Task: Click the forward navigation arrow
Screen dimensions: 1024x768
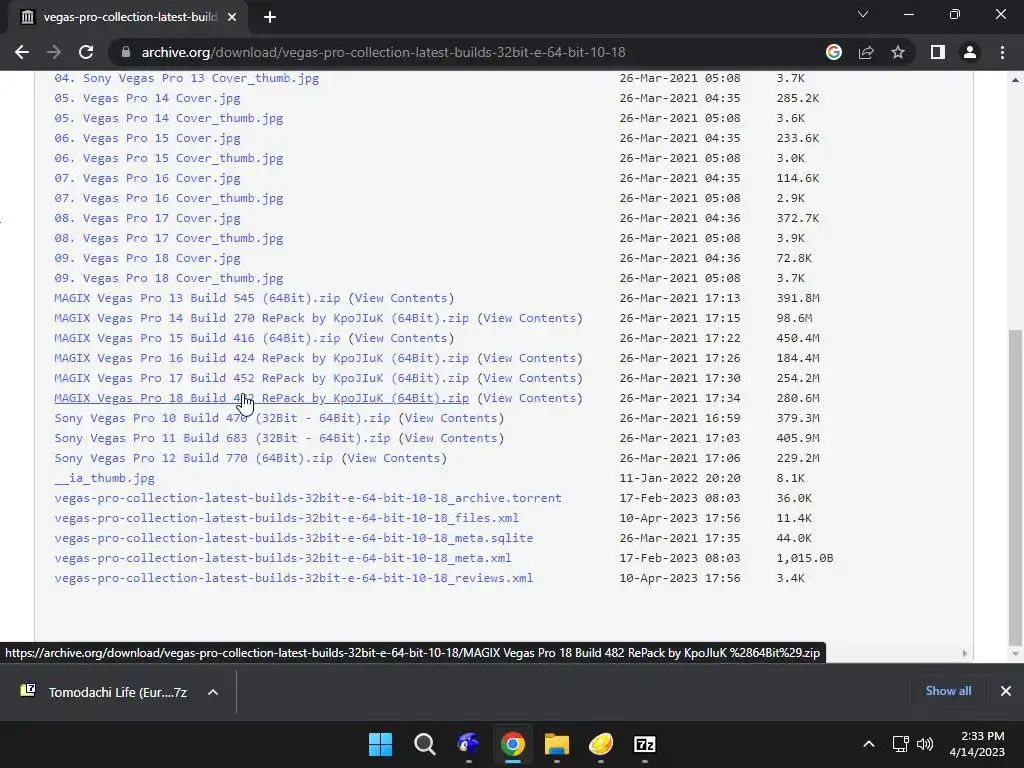Action: pyautogui.click(x=54, y=52)
